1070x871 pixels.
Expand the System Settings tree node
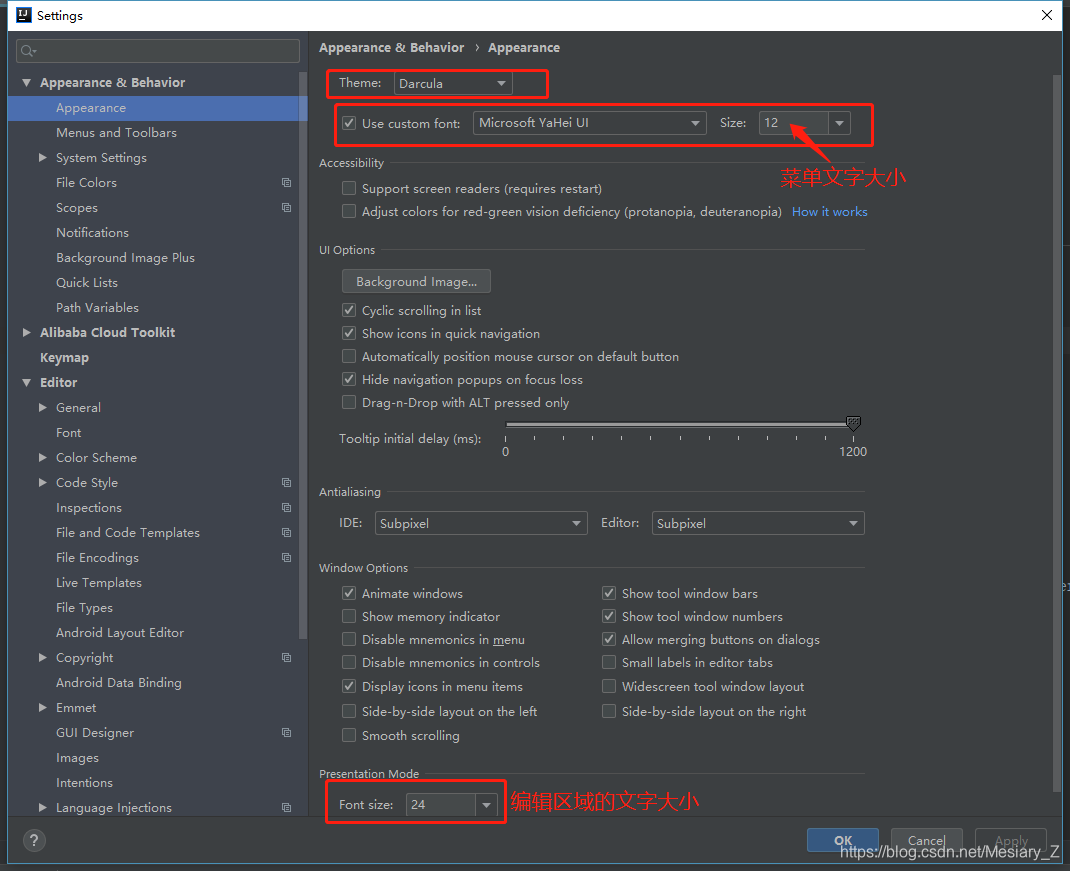tap(43, 158)
